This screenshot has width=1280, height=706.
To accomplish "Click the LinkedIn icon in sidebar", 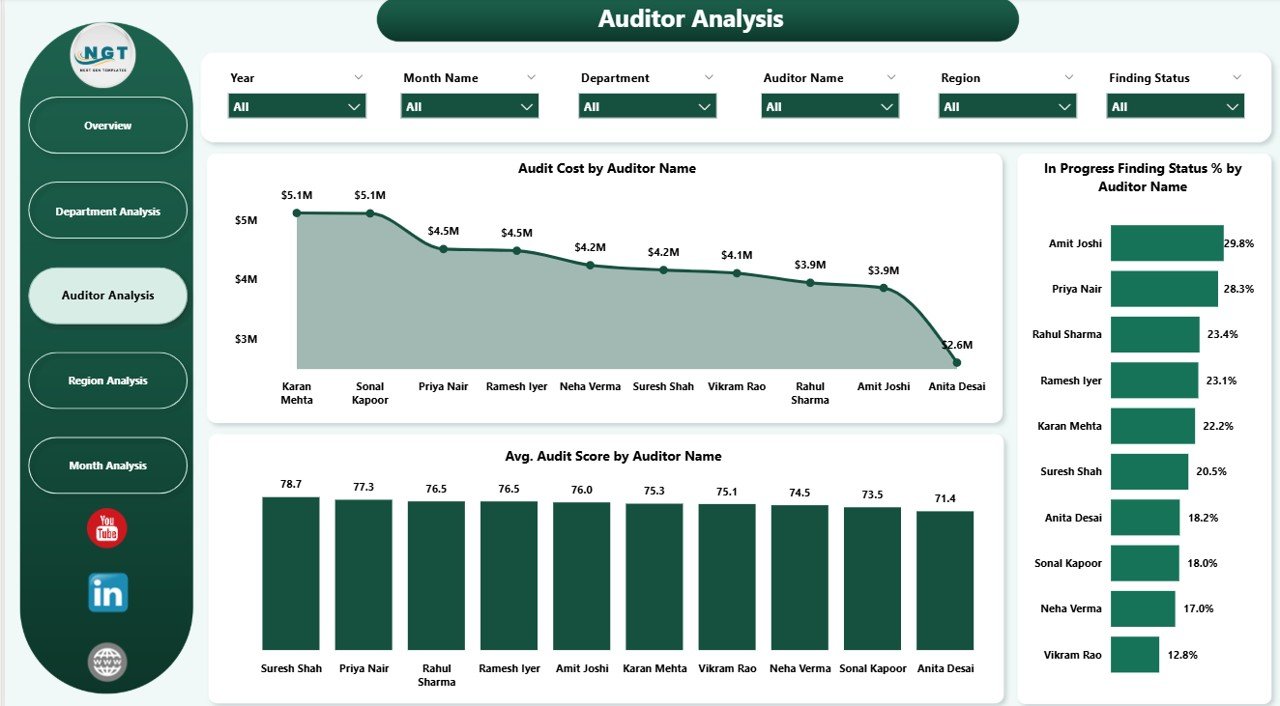I will (x=106, y=594).
